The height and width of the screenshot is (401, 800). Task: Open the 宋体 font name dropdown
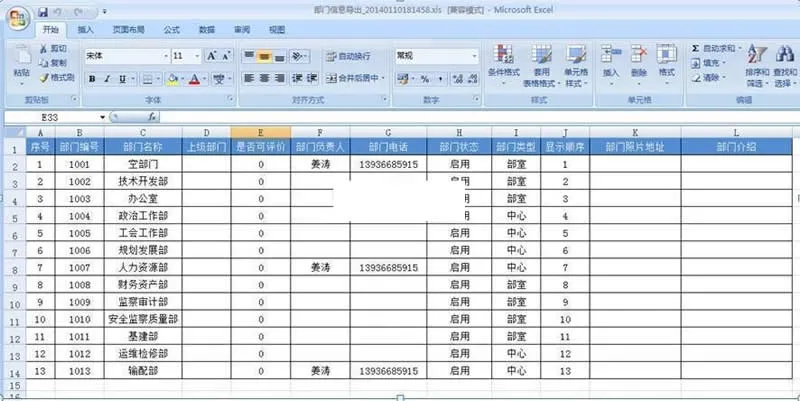[166, 56]
